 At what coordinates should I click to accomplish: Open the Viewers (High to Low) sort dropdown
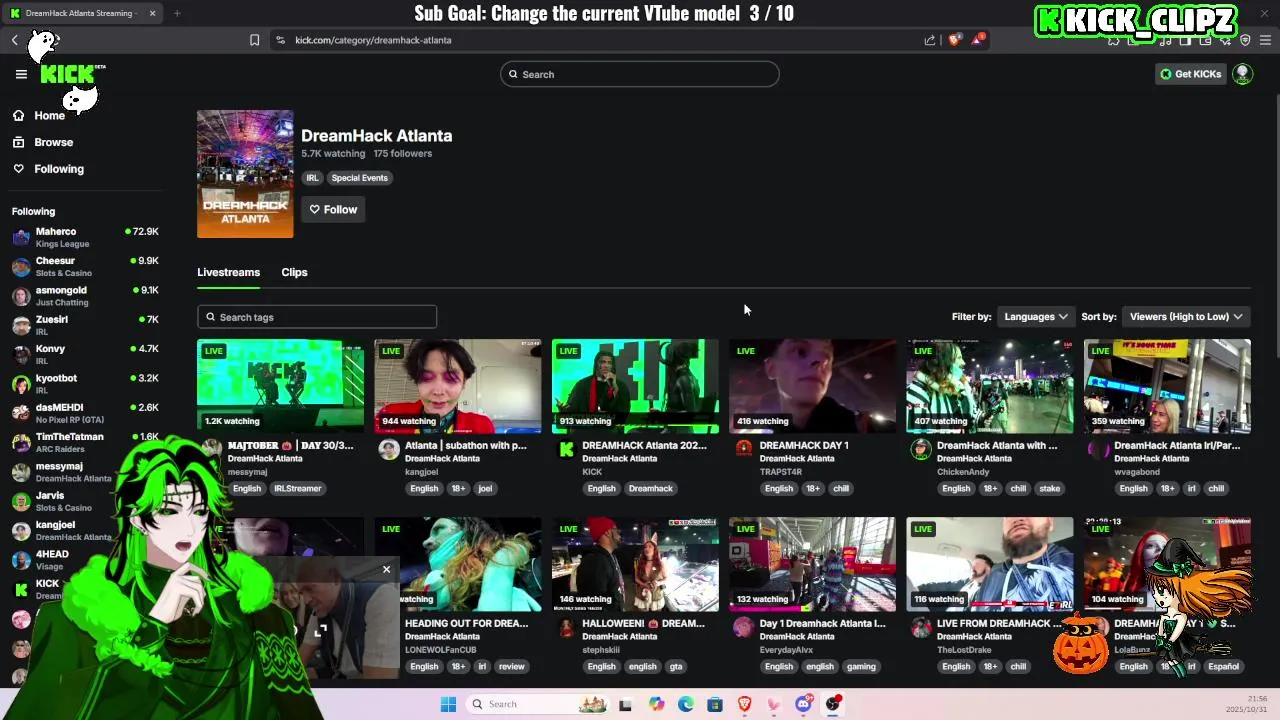pyautogui.click(x=1186, y=317)
